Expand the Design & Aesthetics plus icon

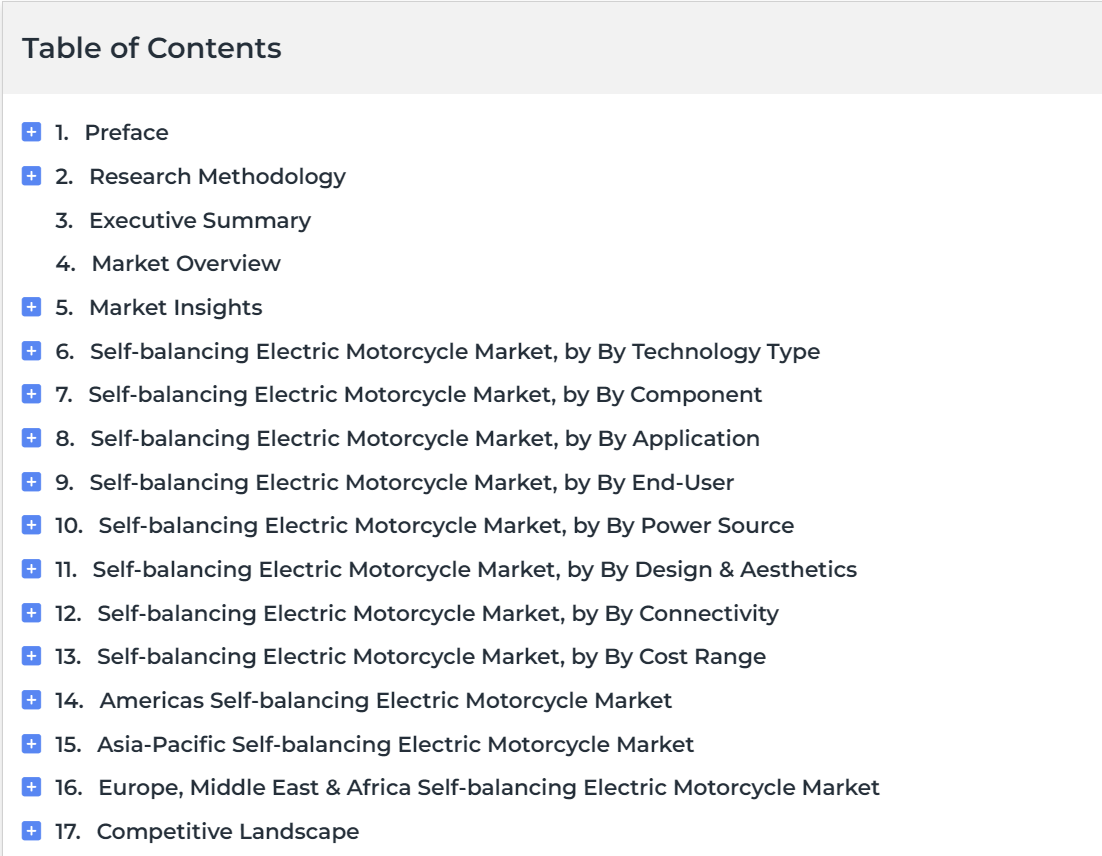coord(32,569)
